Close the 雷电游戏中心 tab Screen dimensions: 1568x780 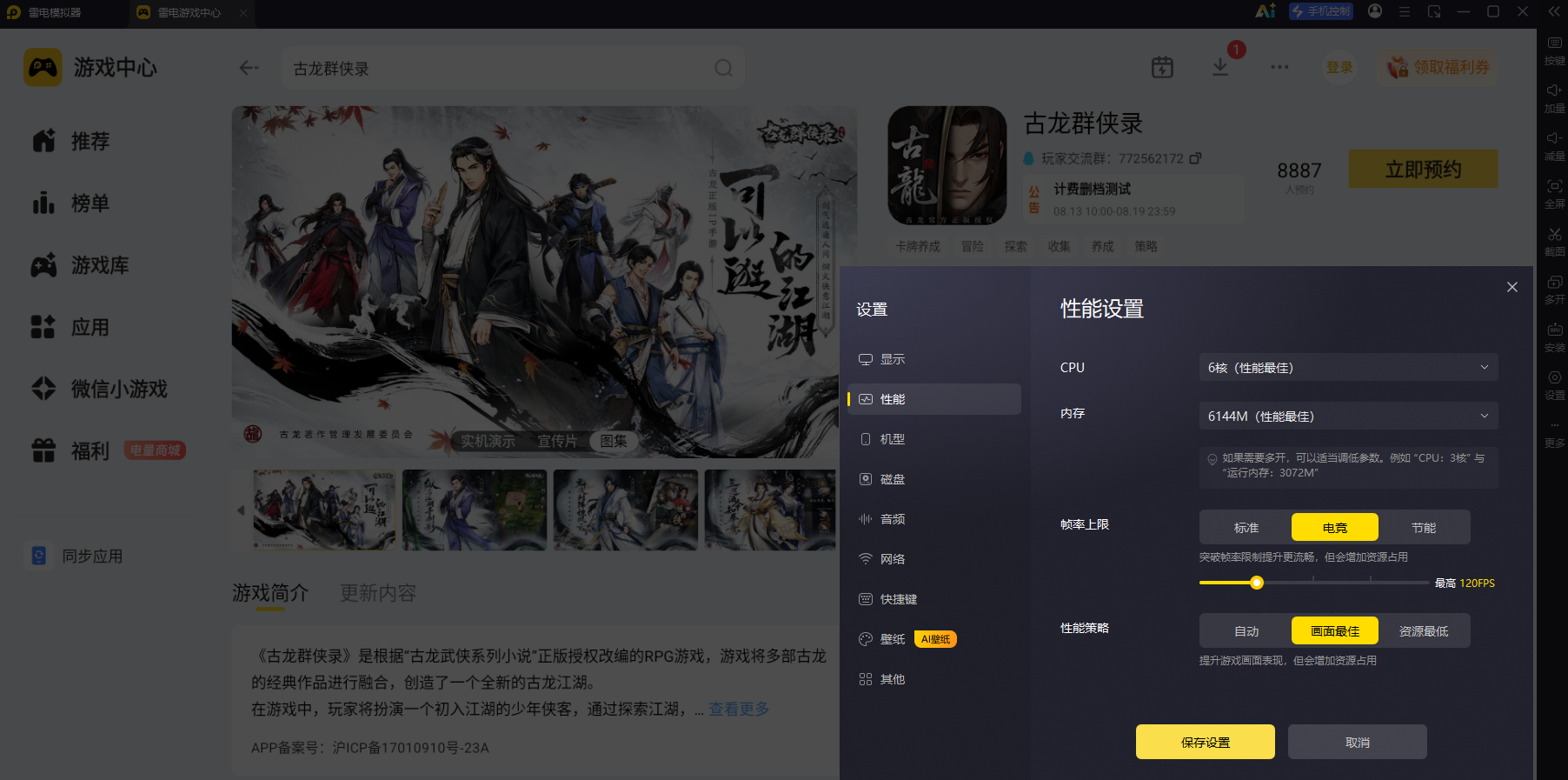click(243, 12)
